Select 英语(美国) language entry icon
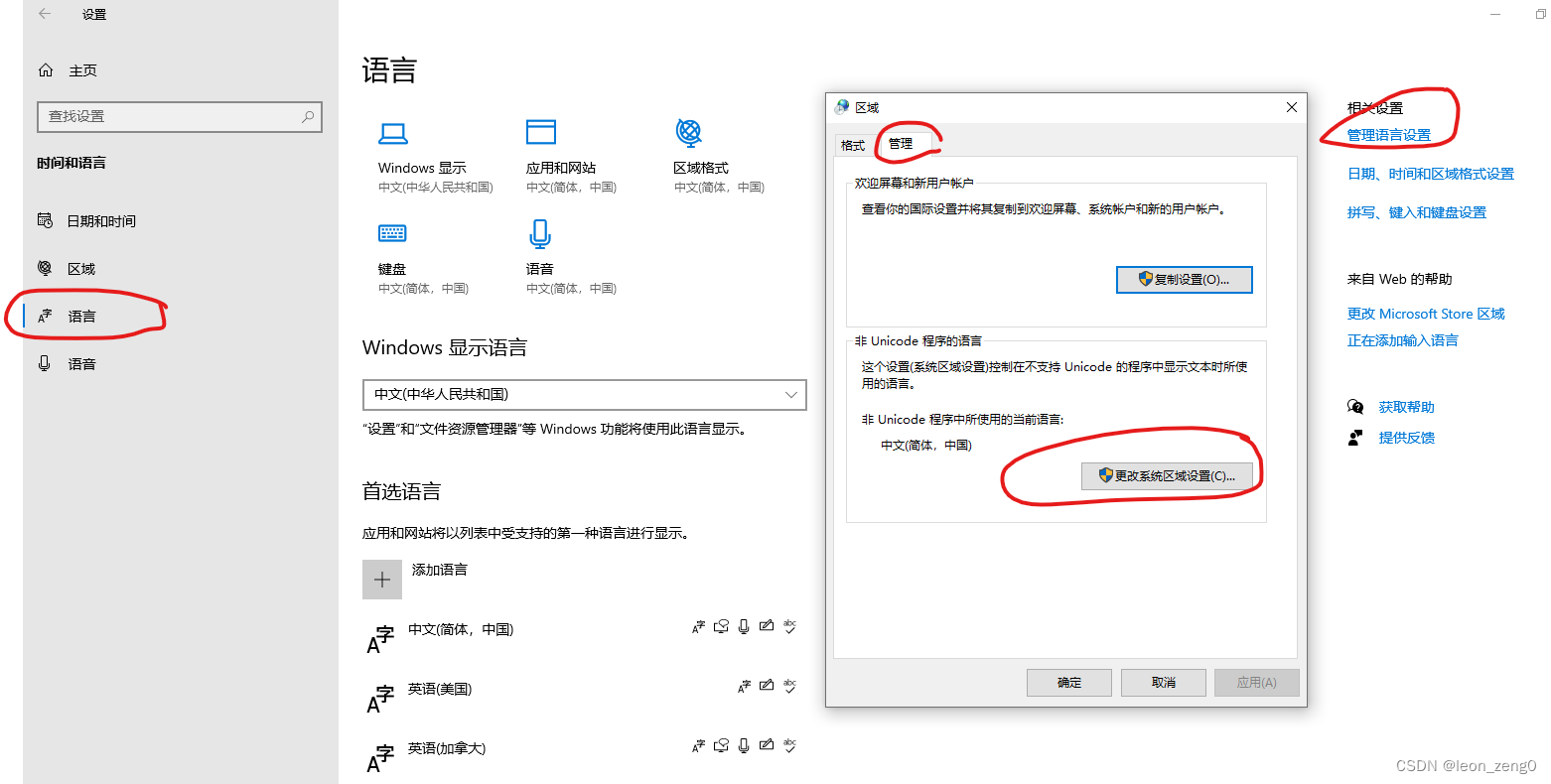 click(380, 699)
